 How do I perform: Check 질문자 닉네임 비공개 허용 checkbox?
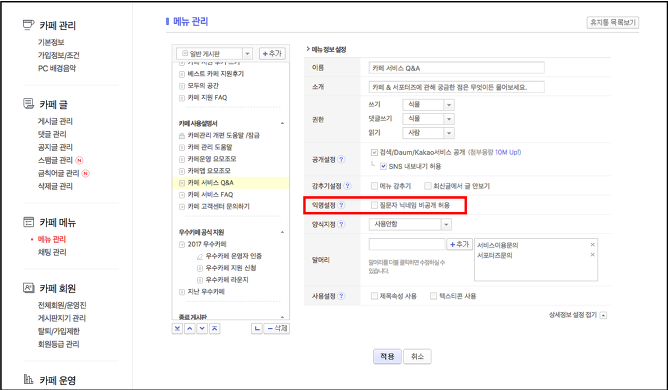coord(374,205)
